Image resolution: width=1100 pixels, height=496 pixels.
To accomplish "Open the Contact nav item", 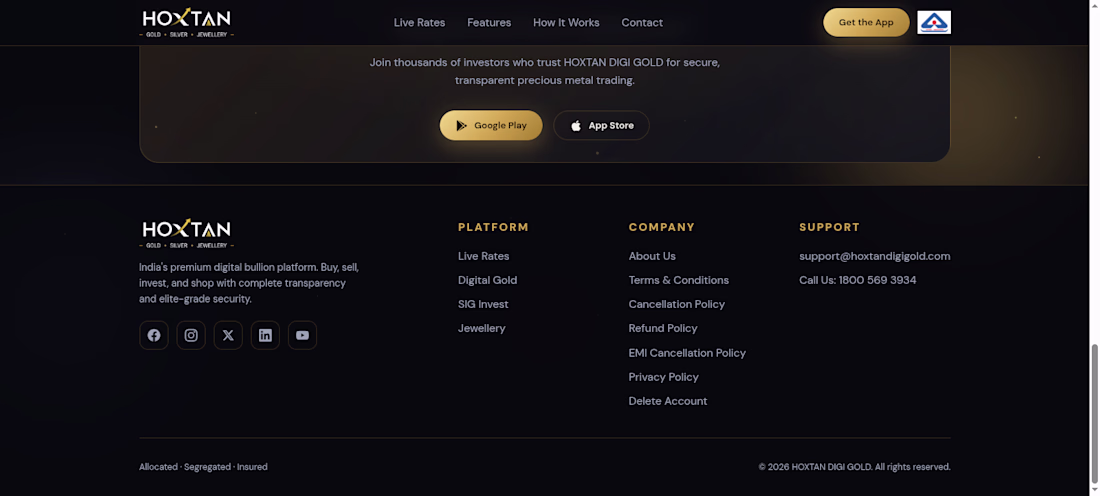I will coord(642,22).
